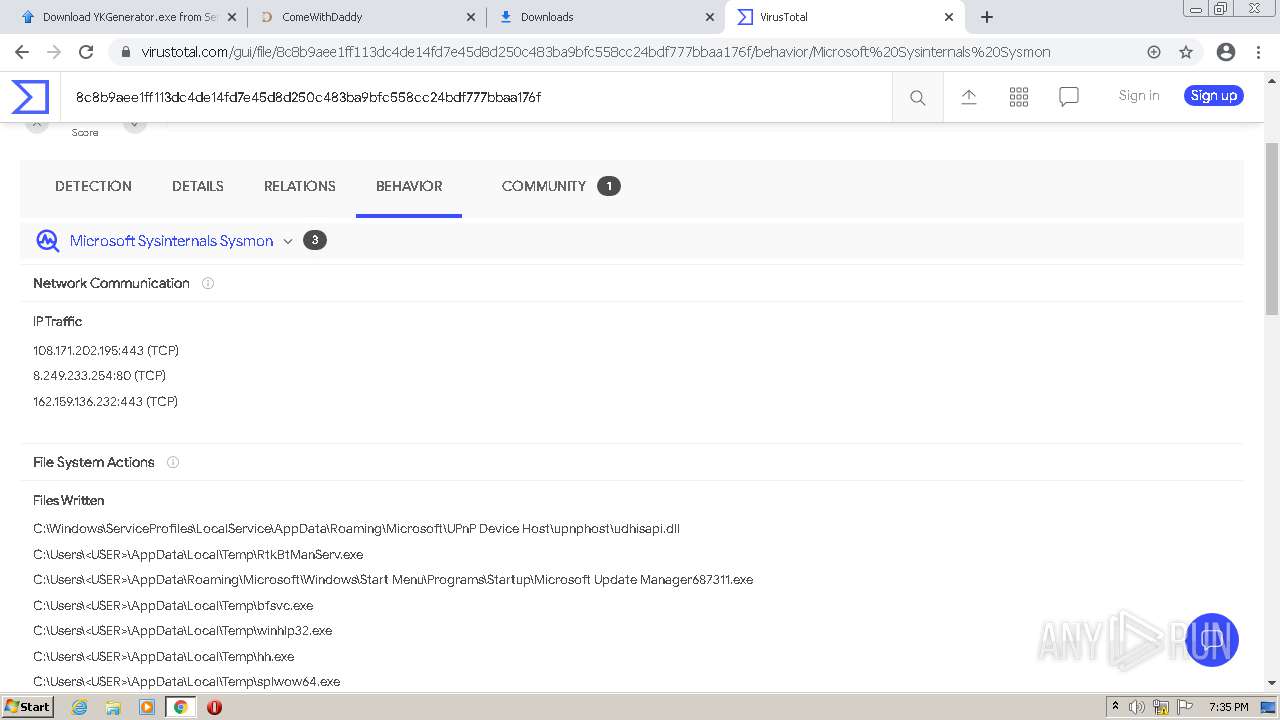
Task: Click the Start button
Action: click(x=27, y=707)
